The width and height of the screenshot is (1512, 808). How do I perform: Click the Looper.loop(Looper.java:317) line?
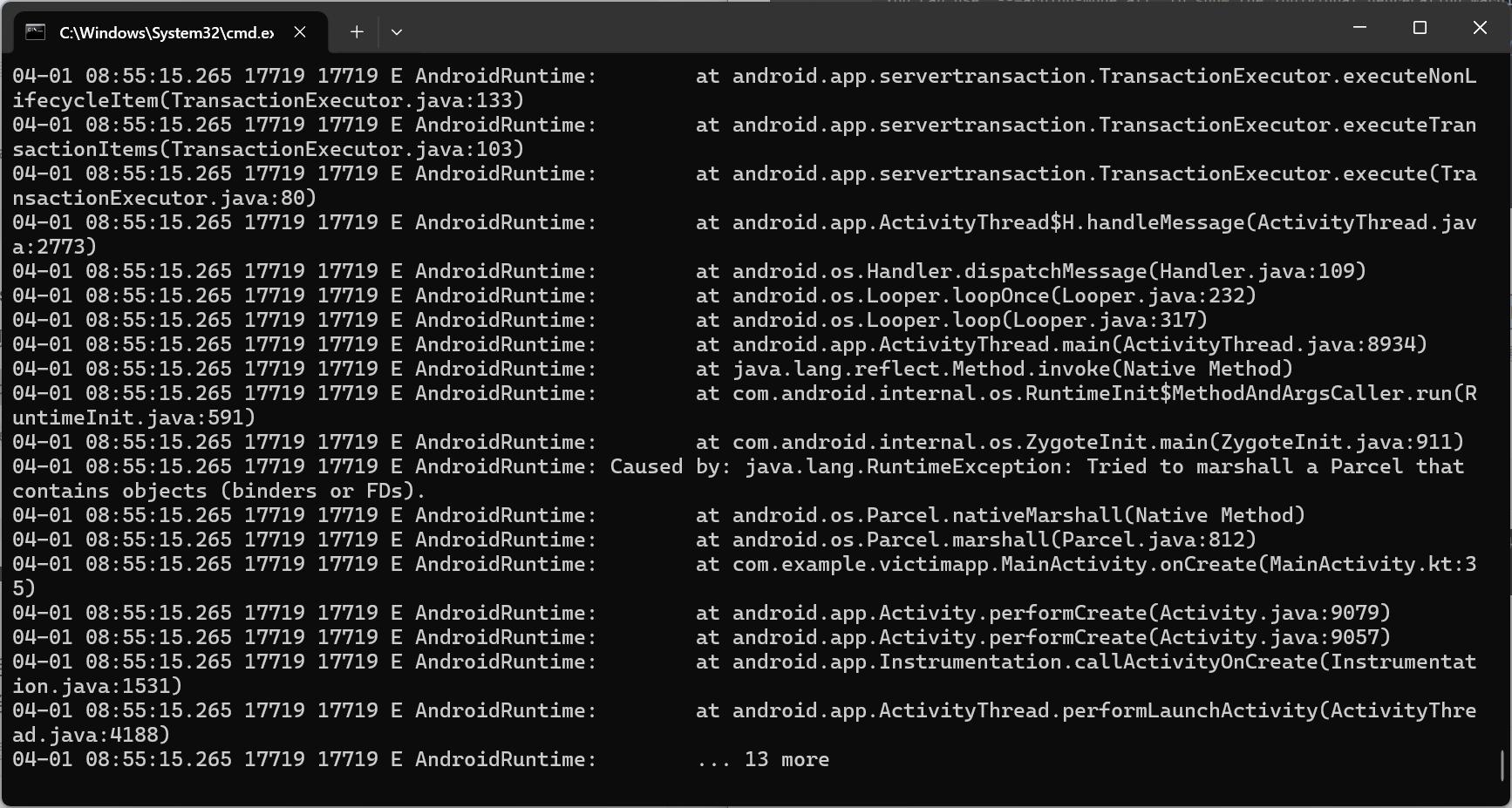[x=970, y=320]
